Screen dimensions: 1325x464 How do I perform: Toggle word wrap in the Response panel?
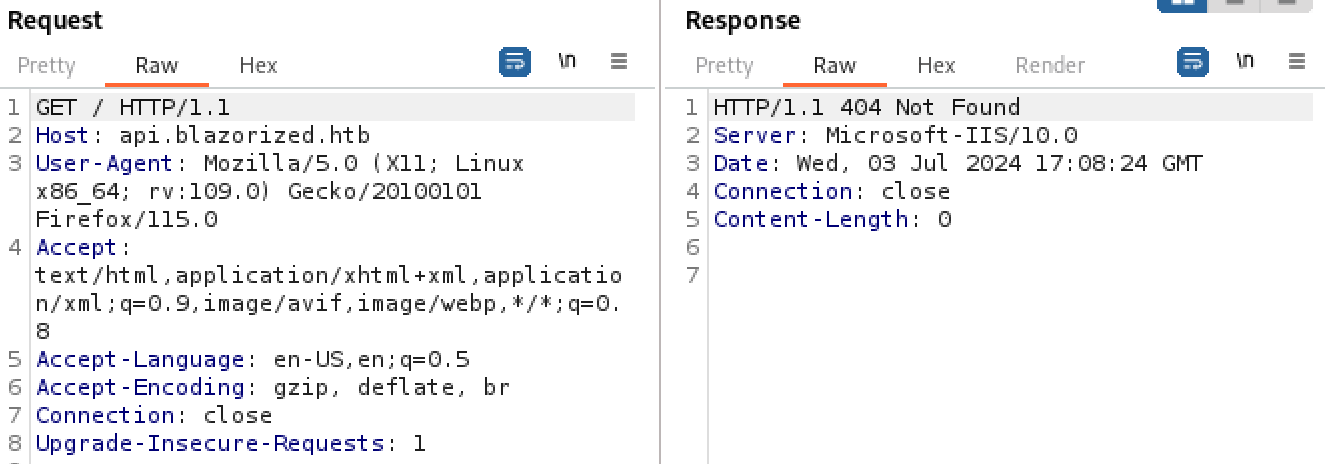(1192, 62)
